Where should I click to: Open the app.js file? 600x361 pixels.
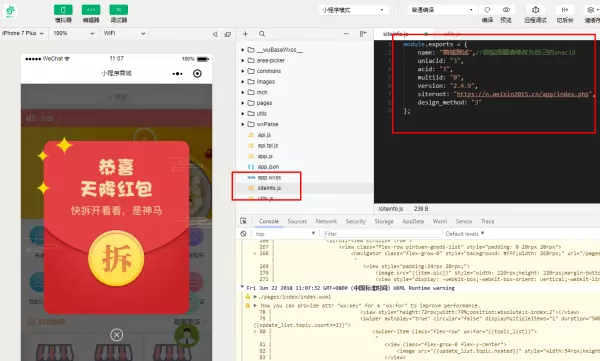point(265,156)
